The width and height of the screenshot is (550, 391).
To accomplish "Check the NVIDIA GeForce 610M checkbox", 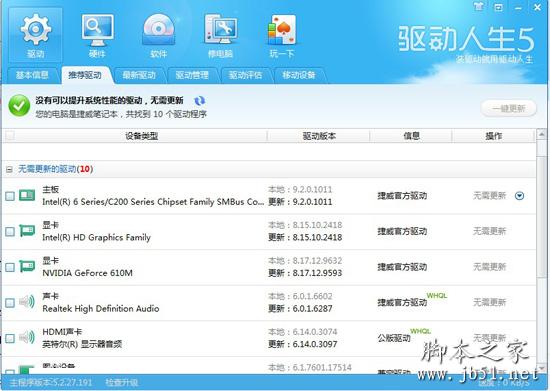I will pyautogui.click(x=10, y=267).
